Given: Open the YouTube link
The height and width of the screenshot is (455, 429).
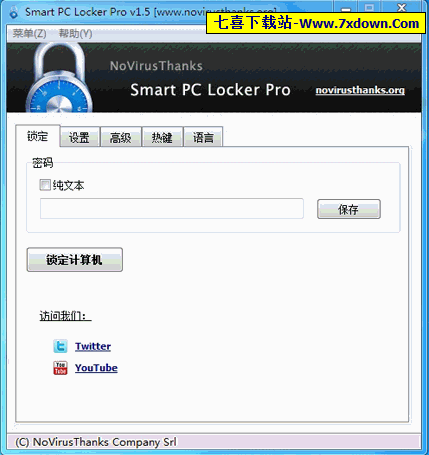Looking at the screenshot, I should [96, 368].
